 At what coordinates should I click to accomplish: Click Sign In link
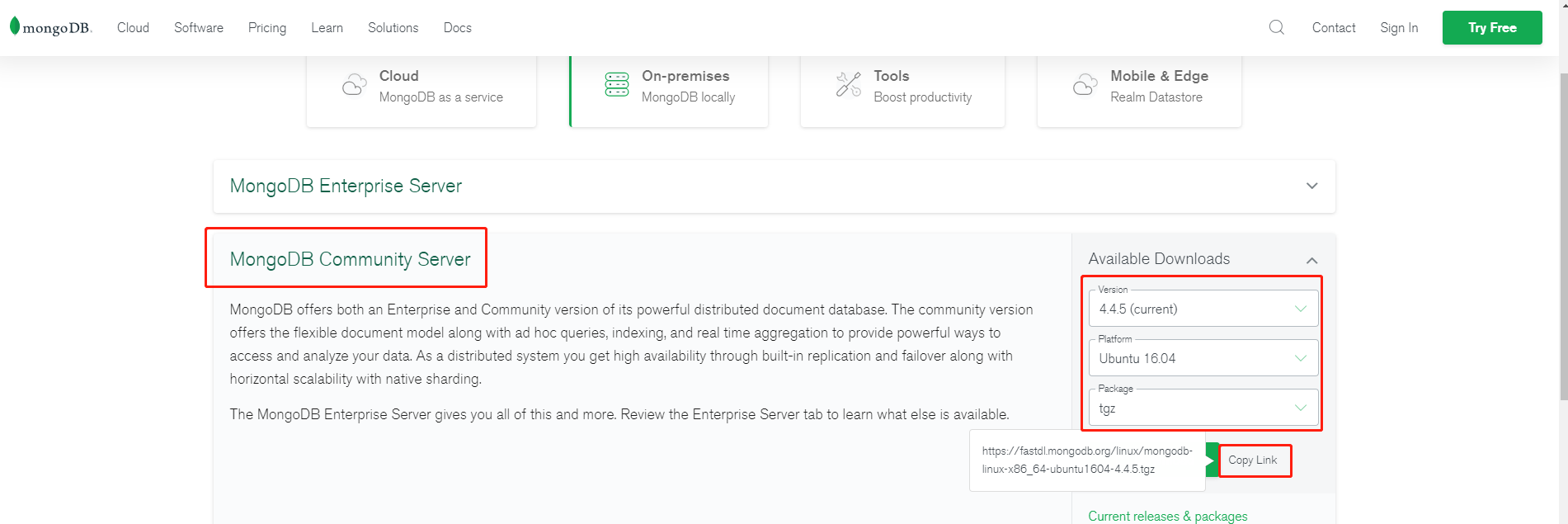tap(1399, 27)
